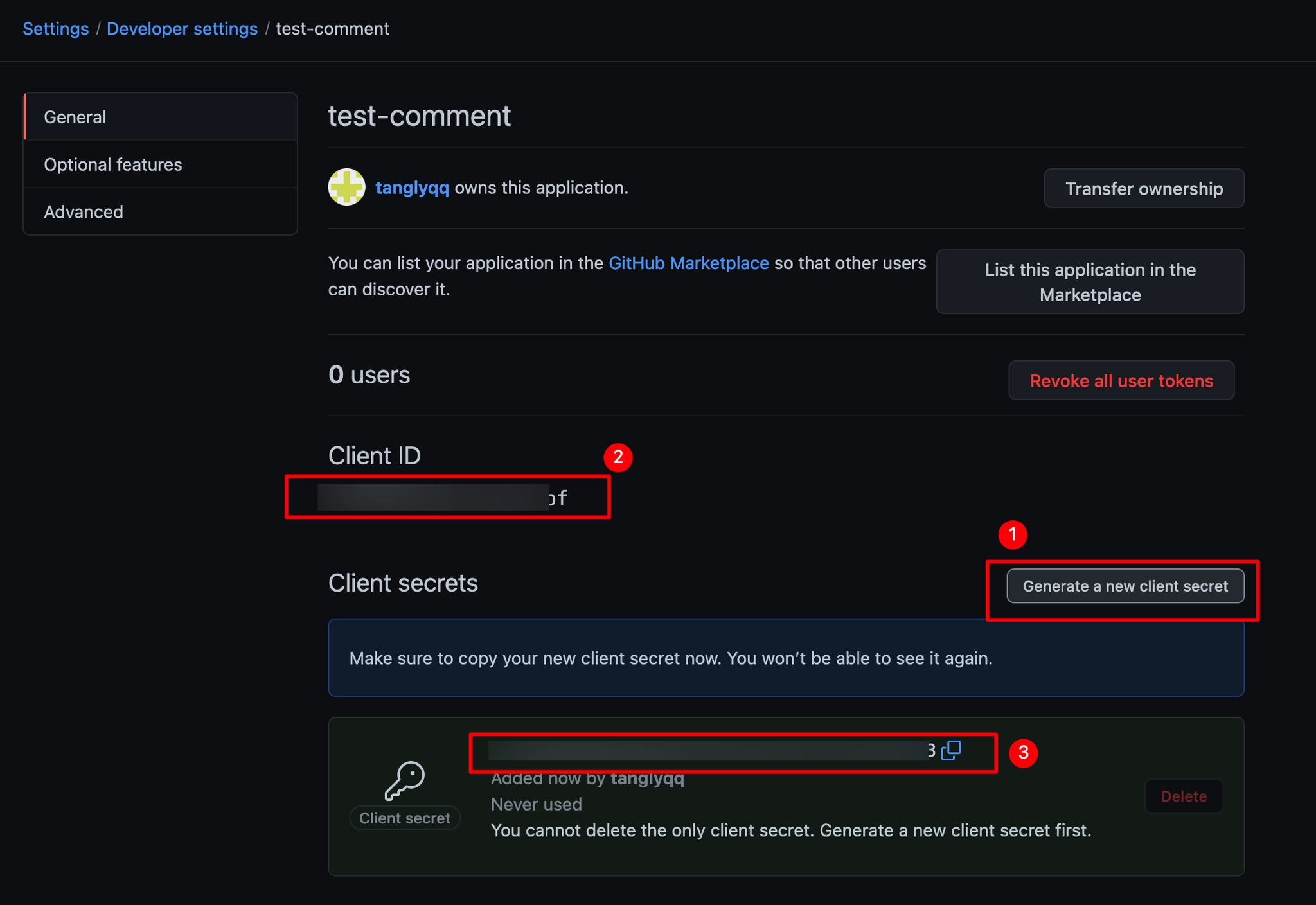This screenshot has height=905, width=1316.
Task: Click the Client secrets heading
Action: 403,583
